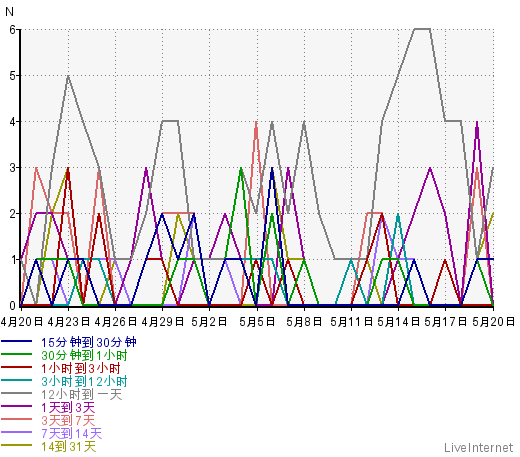The width and height of the screenshot is (520, 457).
Task: Click the 5月5日 x-axis date label
Action: (257, 322)
